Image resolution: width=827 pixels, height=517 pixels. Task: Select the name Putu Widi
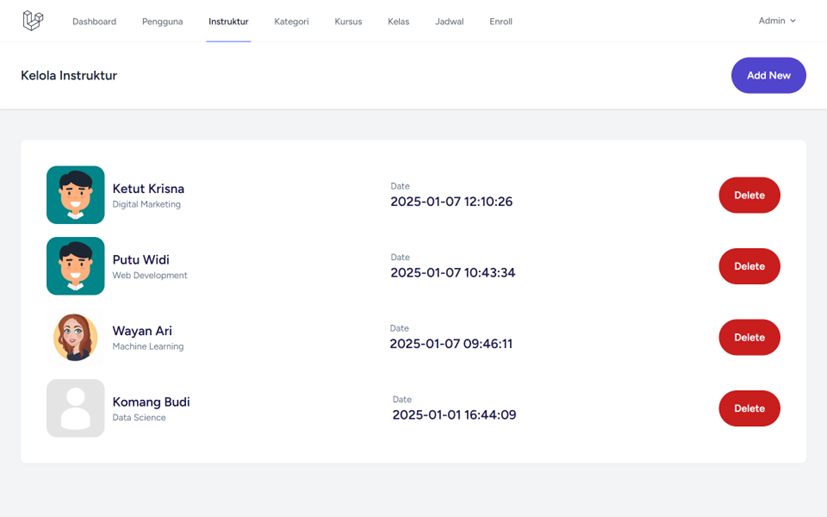141,260
